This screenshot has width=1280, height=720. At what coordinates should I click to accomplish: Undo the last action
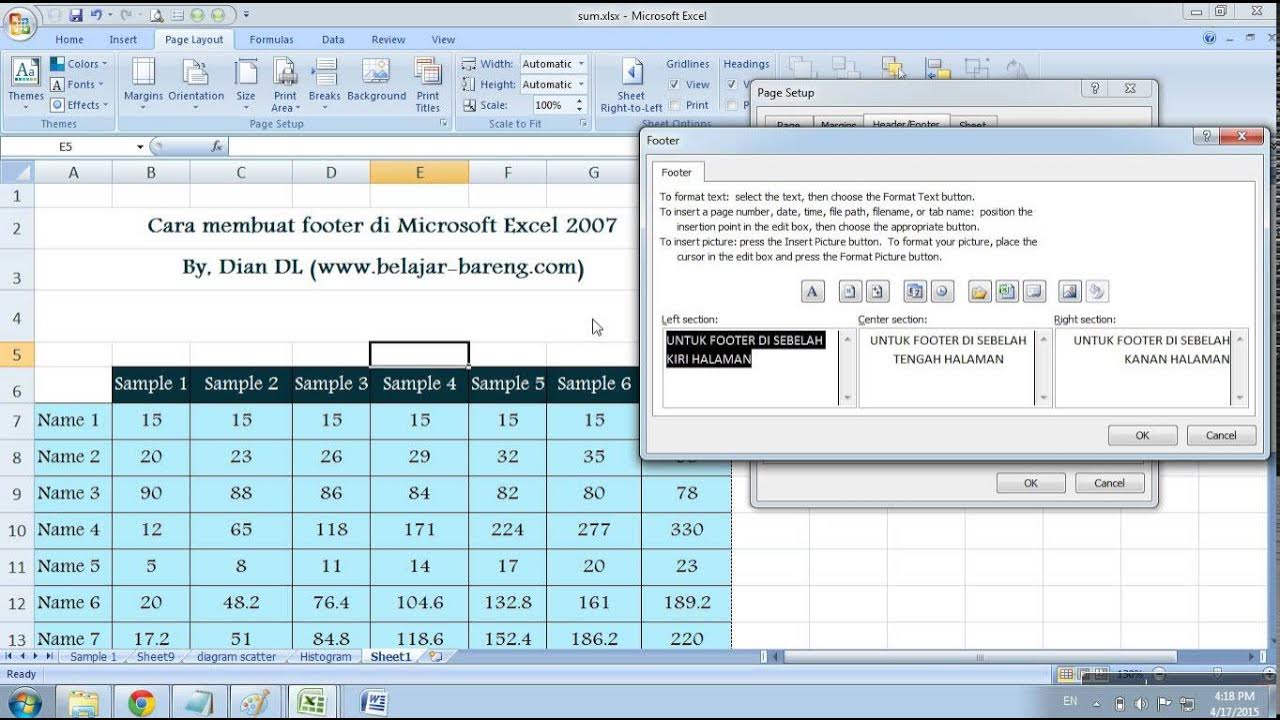[x=96, y=15]
